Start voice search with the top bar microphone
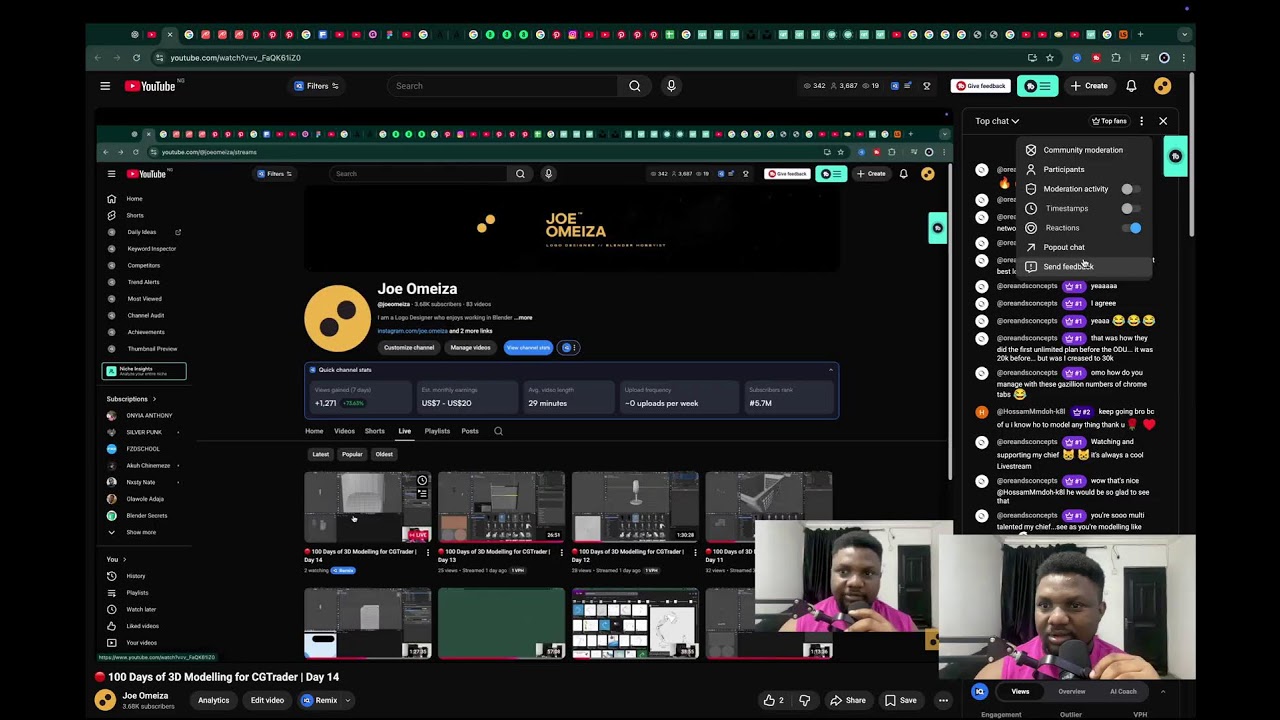 [x=671, y=86]
